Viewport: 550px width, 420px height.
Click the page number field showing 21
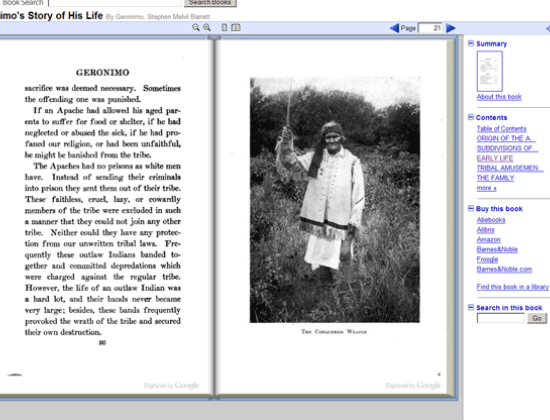point(430,28)
